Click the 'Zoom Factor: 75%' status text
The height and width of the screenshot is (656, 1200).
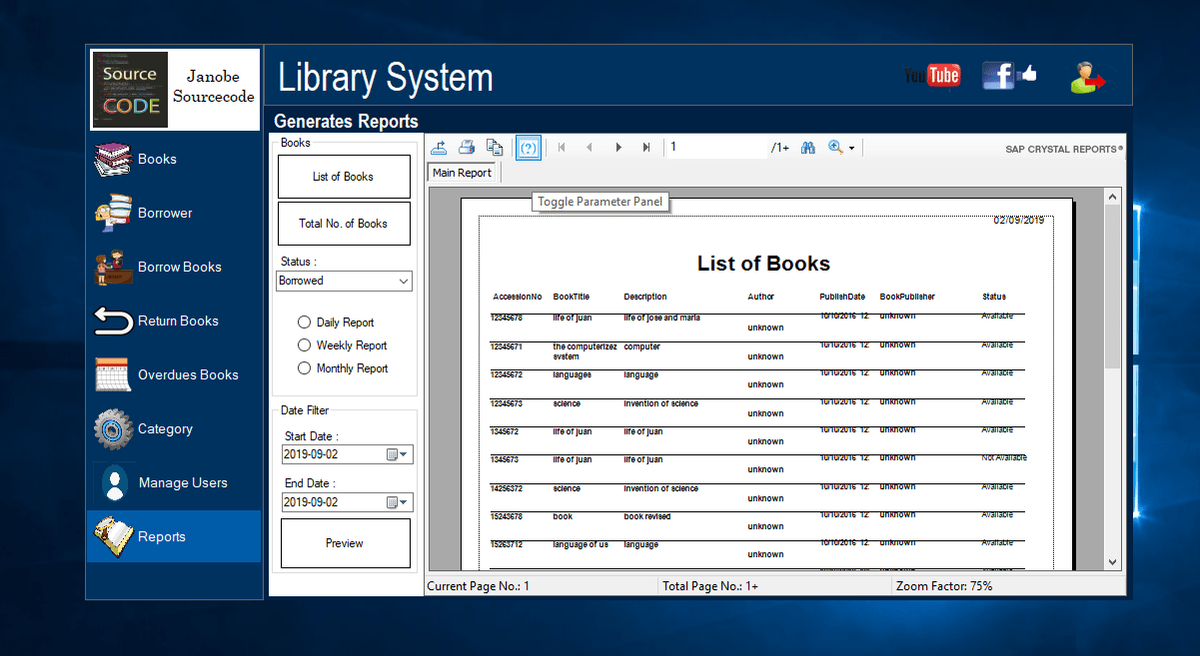point(944,586)
